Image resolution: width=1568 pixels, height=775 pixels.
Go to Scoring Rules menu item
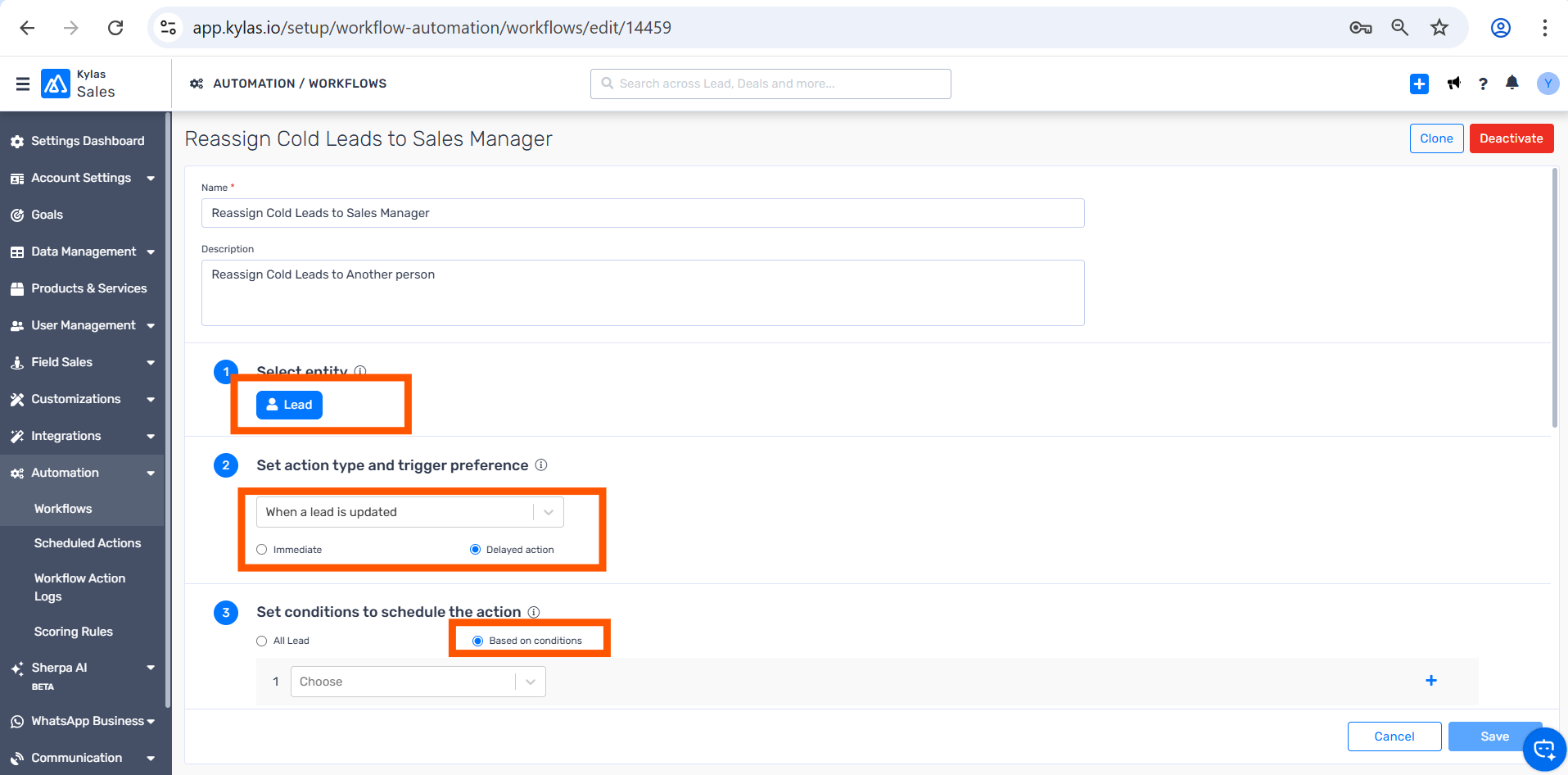click(74, 632)
